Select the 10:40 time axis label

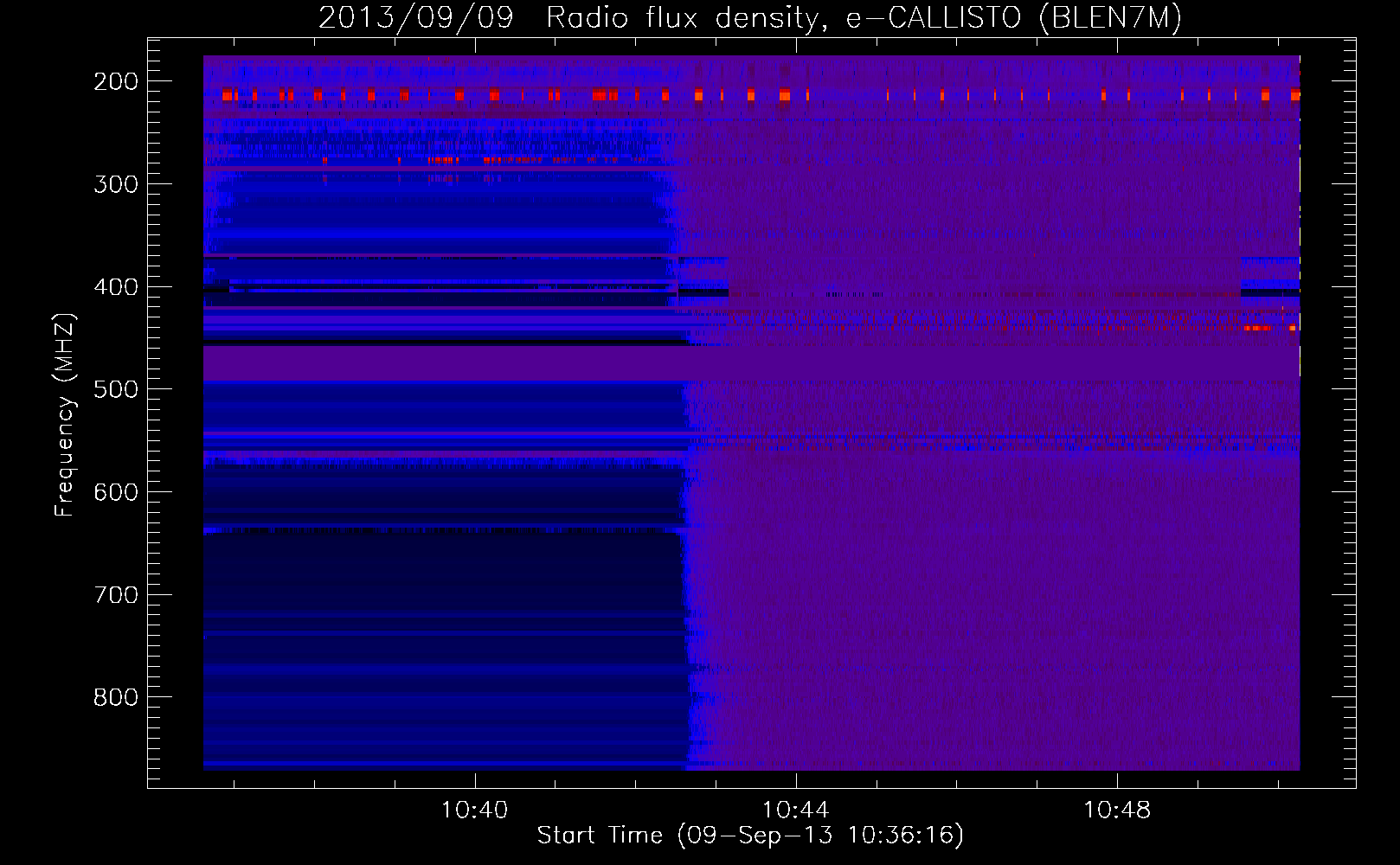[474, 811]
